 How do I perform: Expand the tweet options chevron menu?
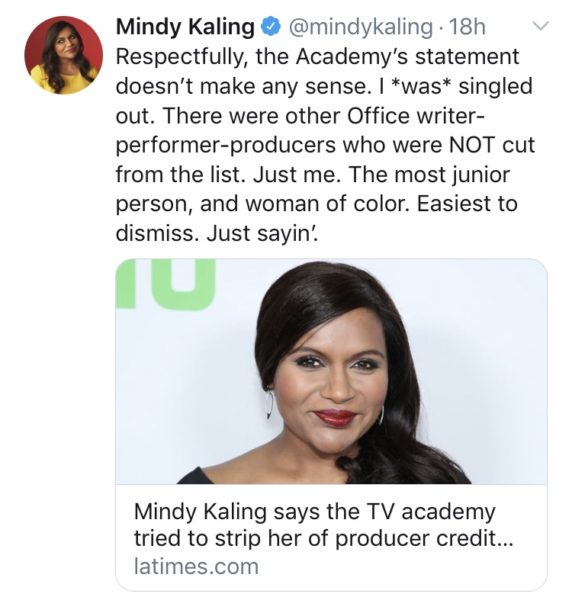[x=541, y=26]
